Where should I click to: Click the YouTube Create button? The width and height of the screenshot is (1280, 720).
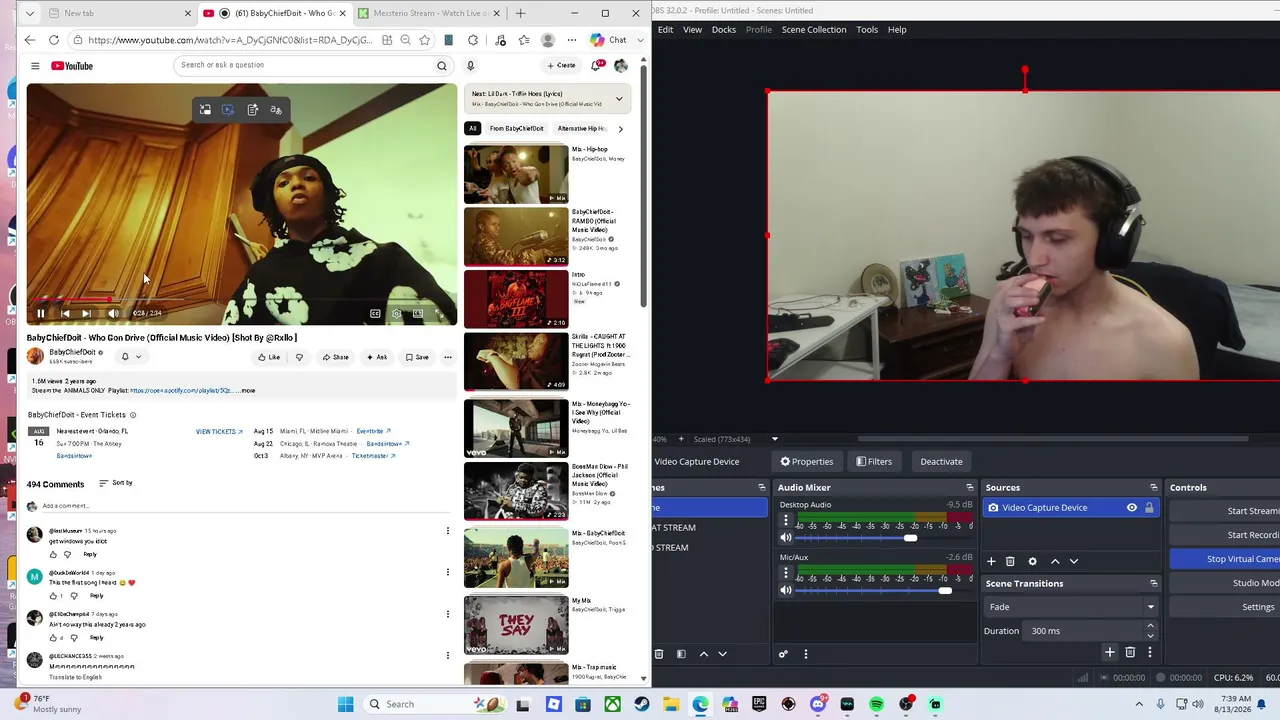pos(561,66)
